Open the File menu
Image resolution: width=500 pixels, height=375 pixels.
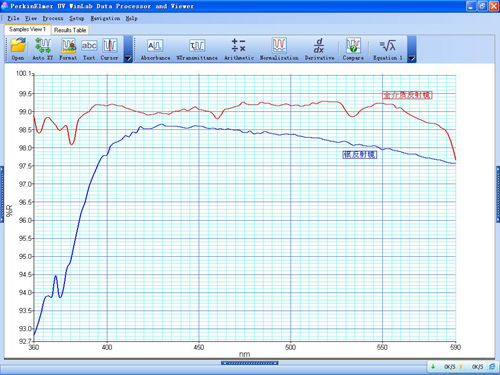point(13,18)
